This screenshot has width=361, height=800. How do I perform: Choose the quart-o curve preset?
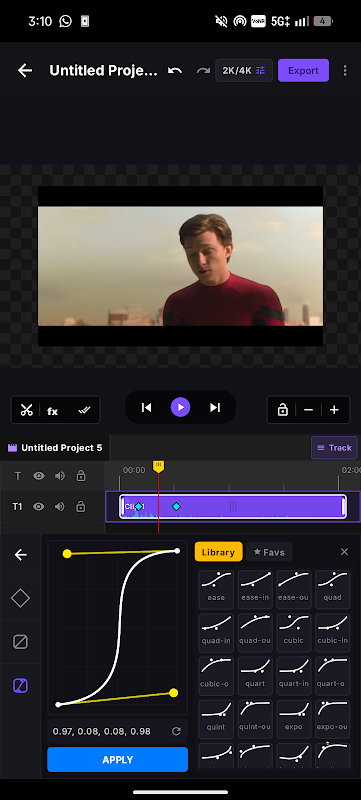(332, 676)
